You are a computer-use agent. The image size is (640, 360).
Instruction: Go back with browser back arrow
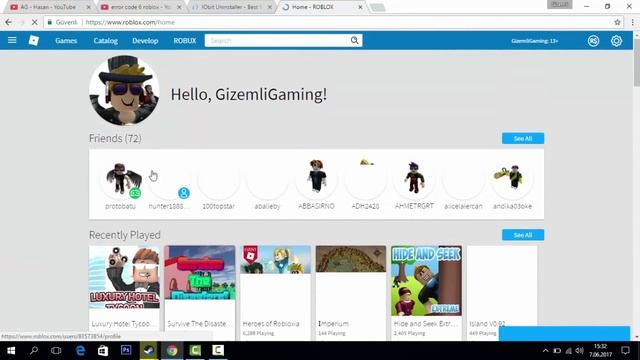coord(9,22)
